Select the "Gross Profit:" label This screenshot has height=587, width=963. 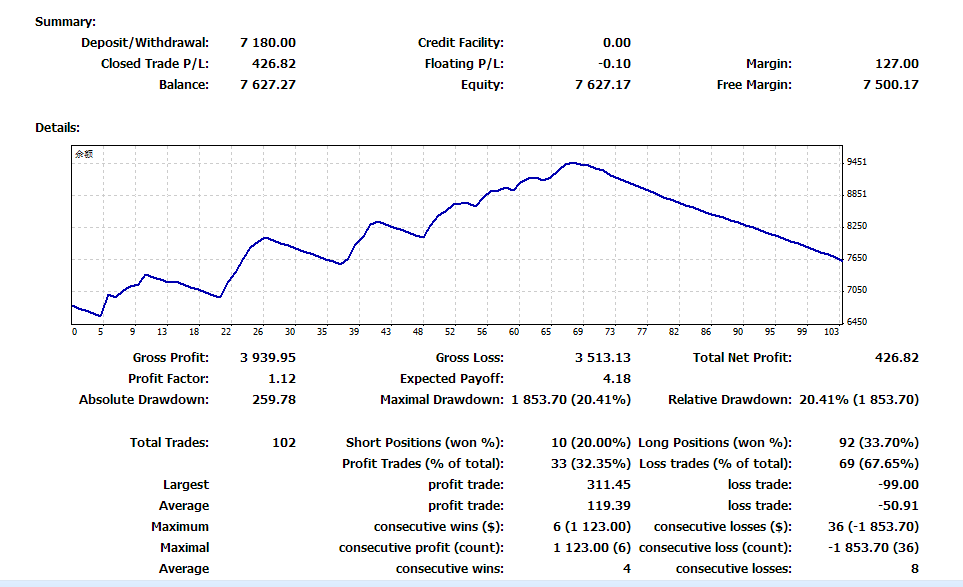pyautogui.click(x=171, y=357)
